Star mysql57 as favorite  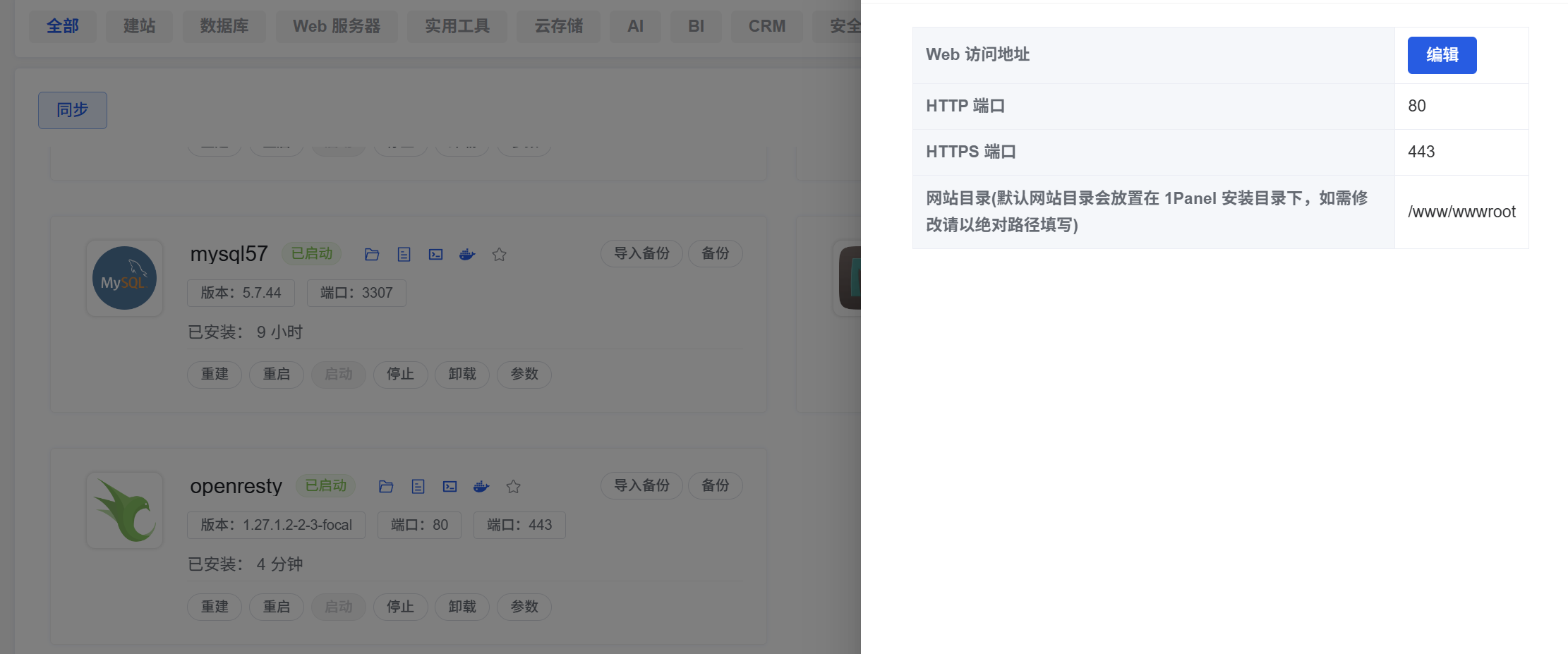(x=500, y=255)
